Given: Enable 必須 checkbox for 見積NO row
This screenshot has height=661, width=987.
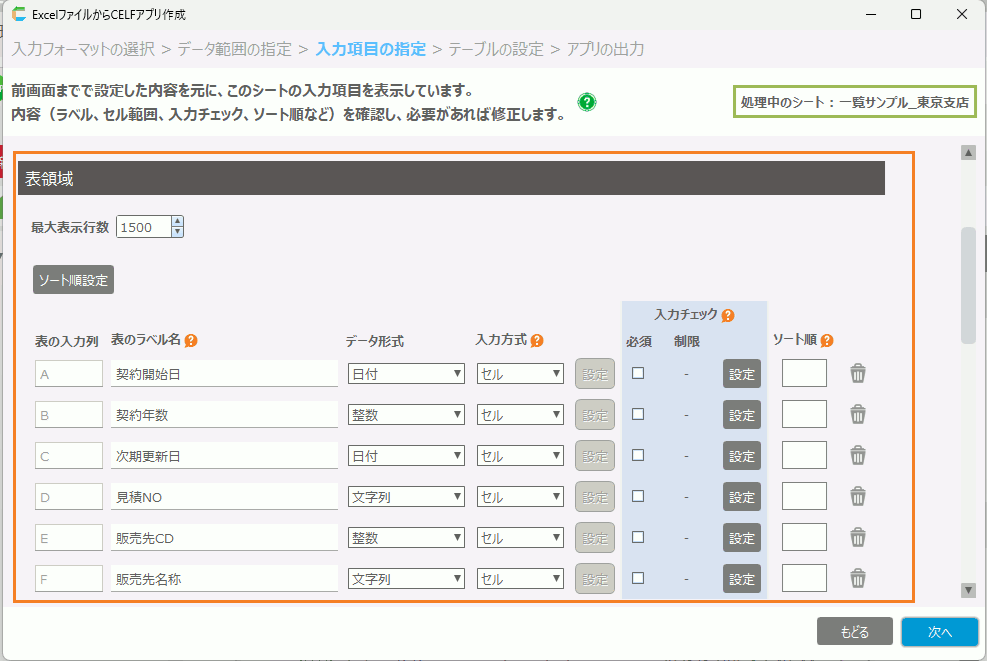Looking at the screenshot, I should 638,496.
